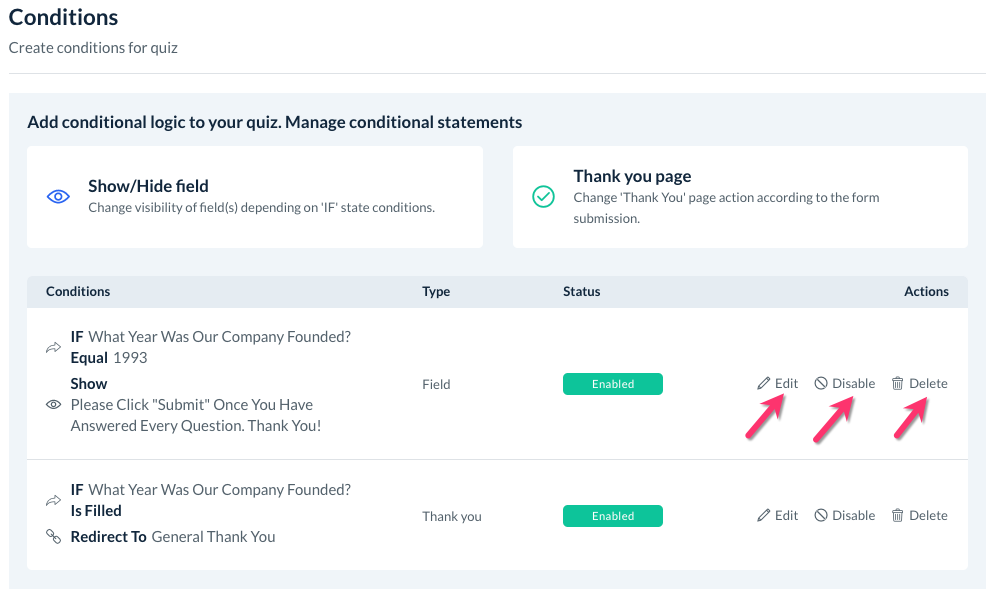The image size is (998, 599).
Task: Click the disable circle icon in the Thank you row
Action: pos(821,516)
